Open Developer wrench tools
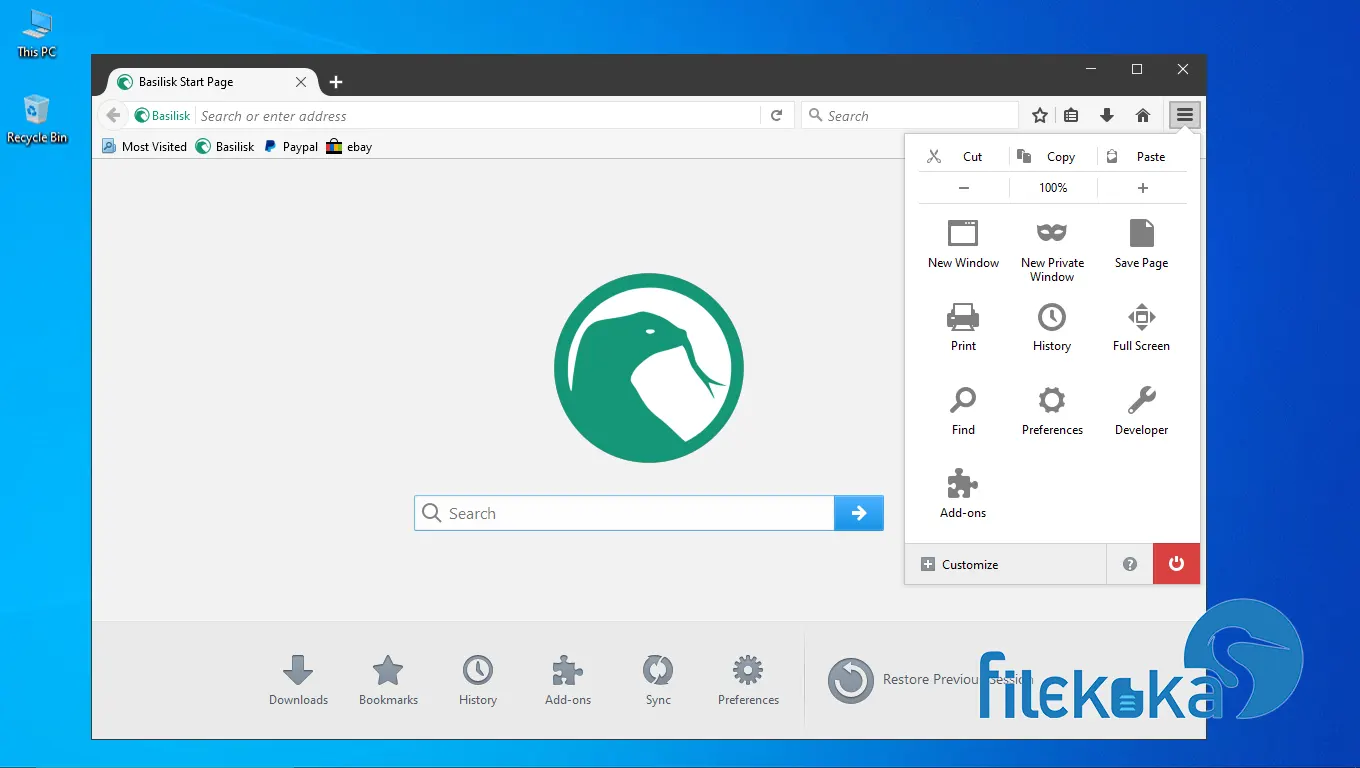 tap(1141, 411)
